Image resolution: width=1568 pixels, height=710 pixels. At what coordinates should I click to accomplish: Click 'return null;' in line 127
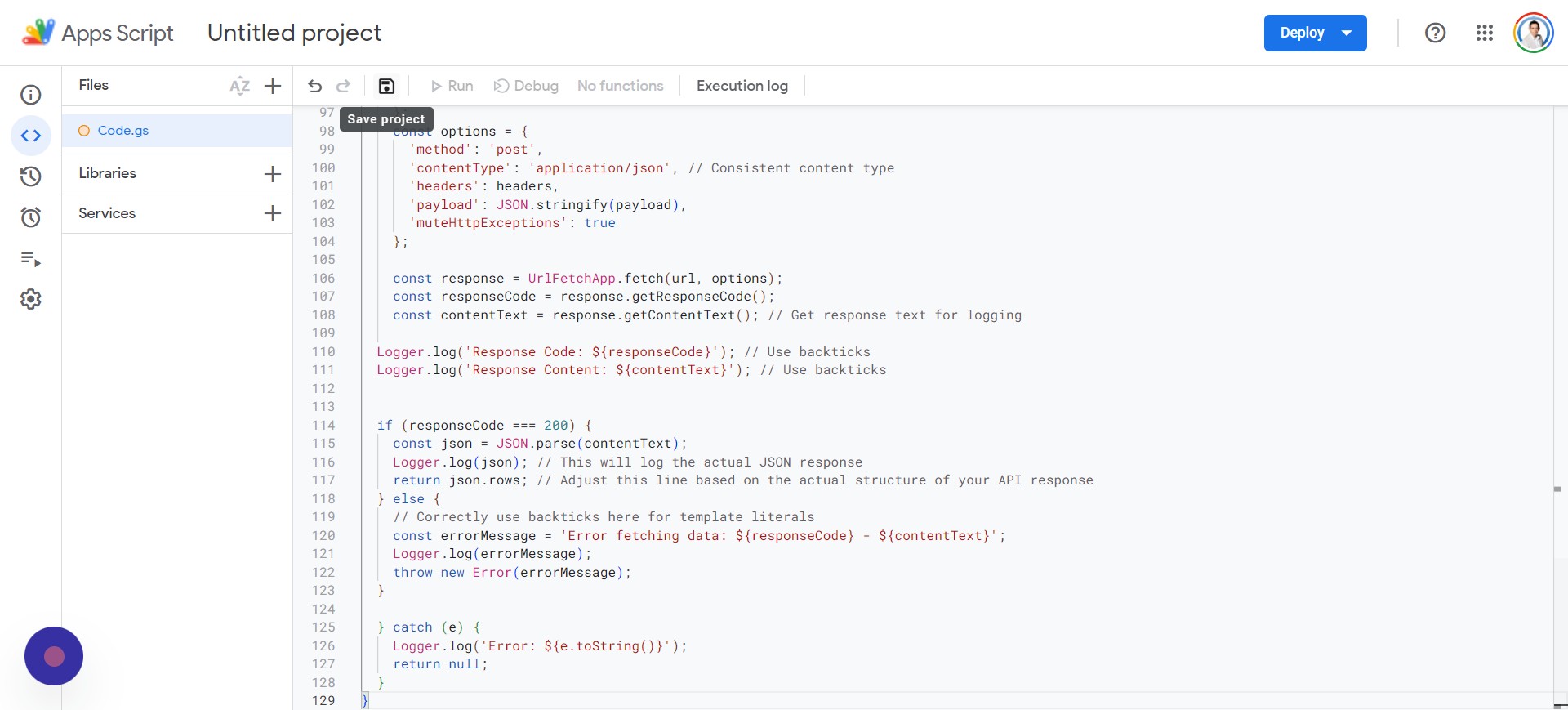(440, 664)
